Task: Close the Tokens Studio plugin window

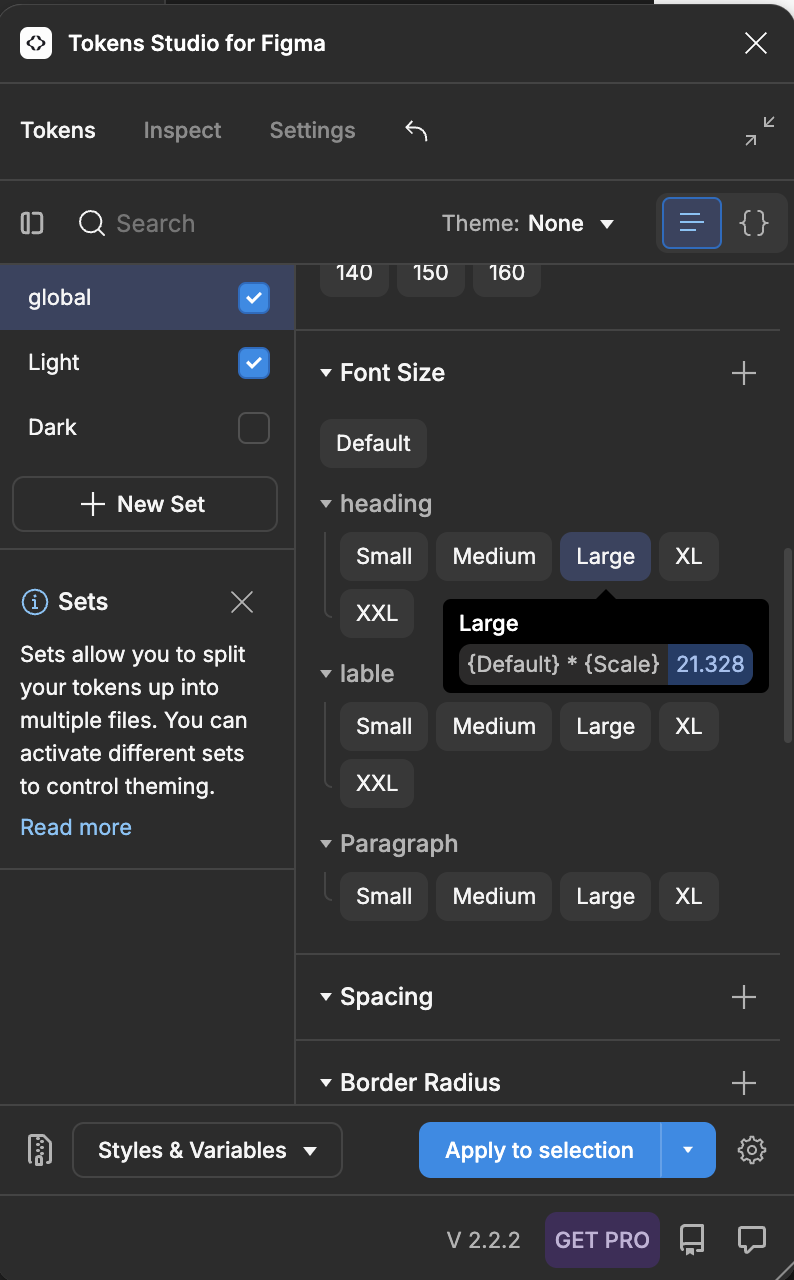Action: 756,43
